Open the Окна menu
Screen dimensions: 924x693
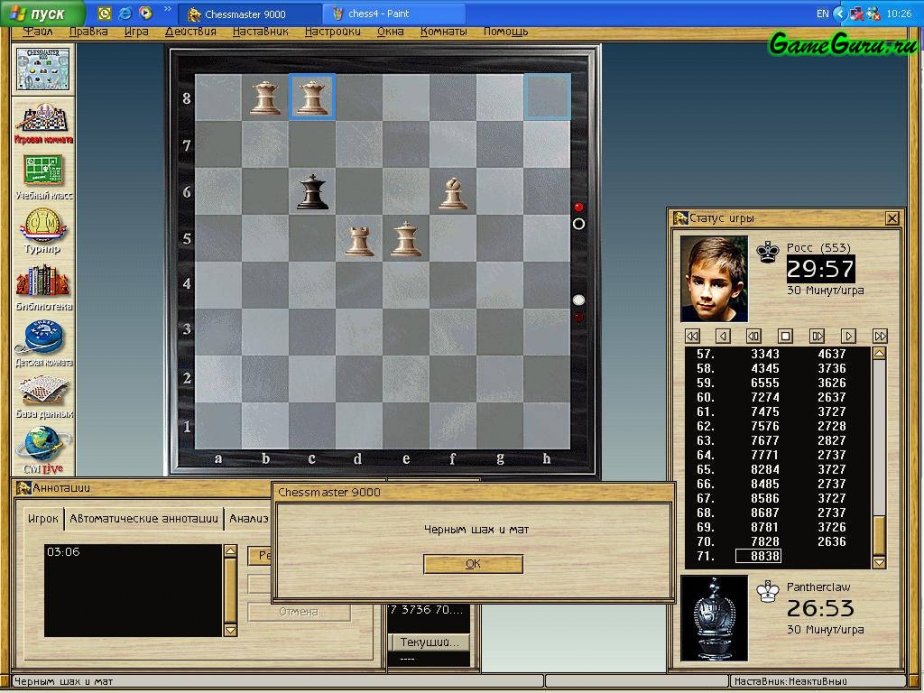(x=390, y=31)
